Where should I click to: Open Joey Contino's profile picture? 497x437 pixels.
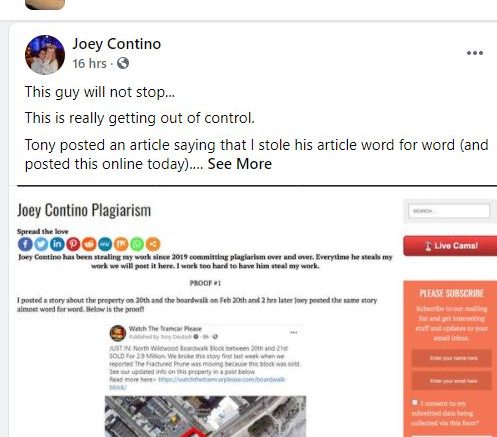click(x=45, y=55)
